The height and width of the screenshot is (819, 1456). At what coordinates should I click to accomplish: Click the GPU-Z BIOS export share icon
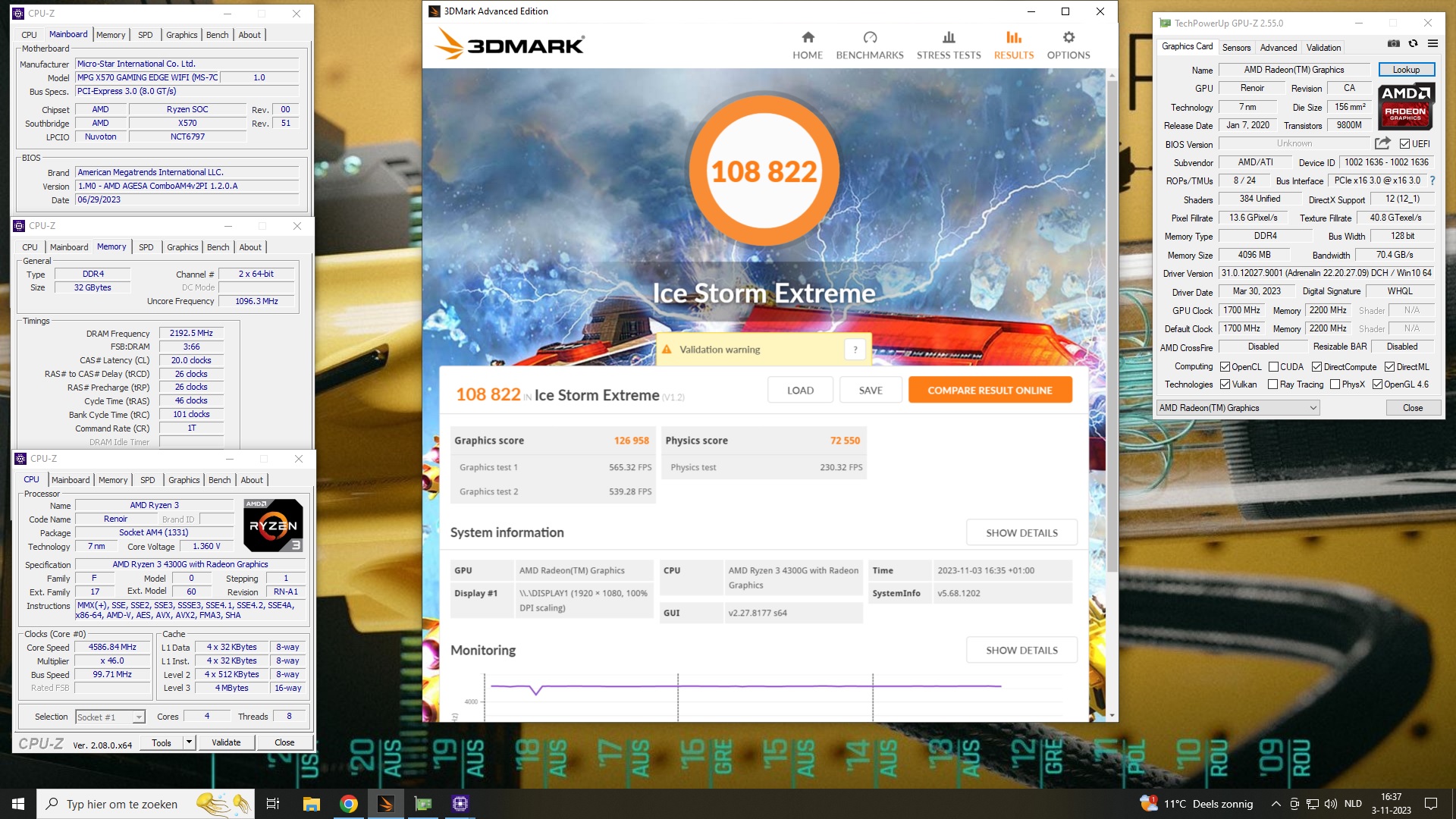tap(1383, 143)
